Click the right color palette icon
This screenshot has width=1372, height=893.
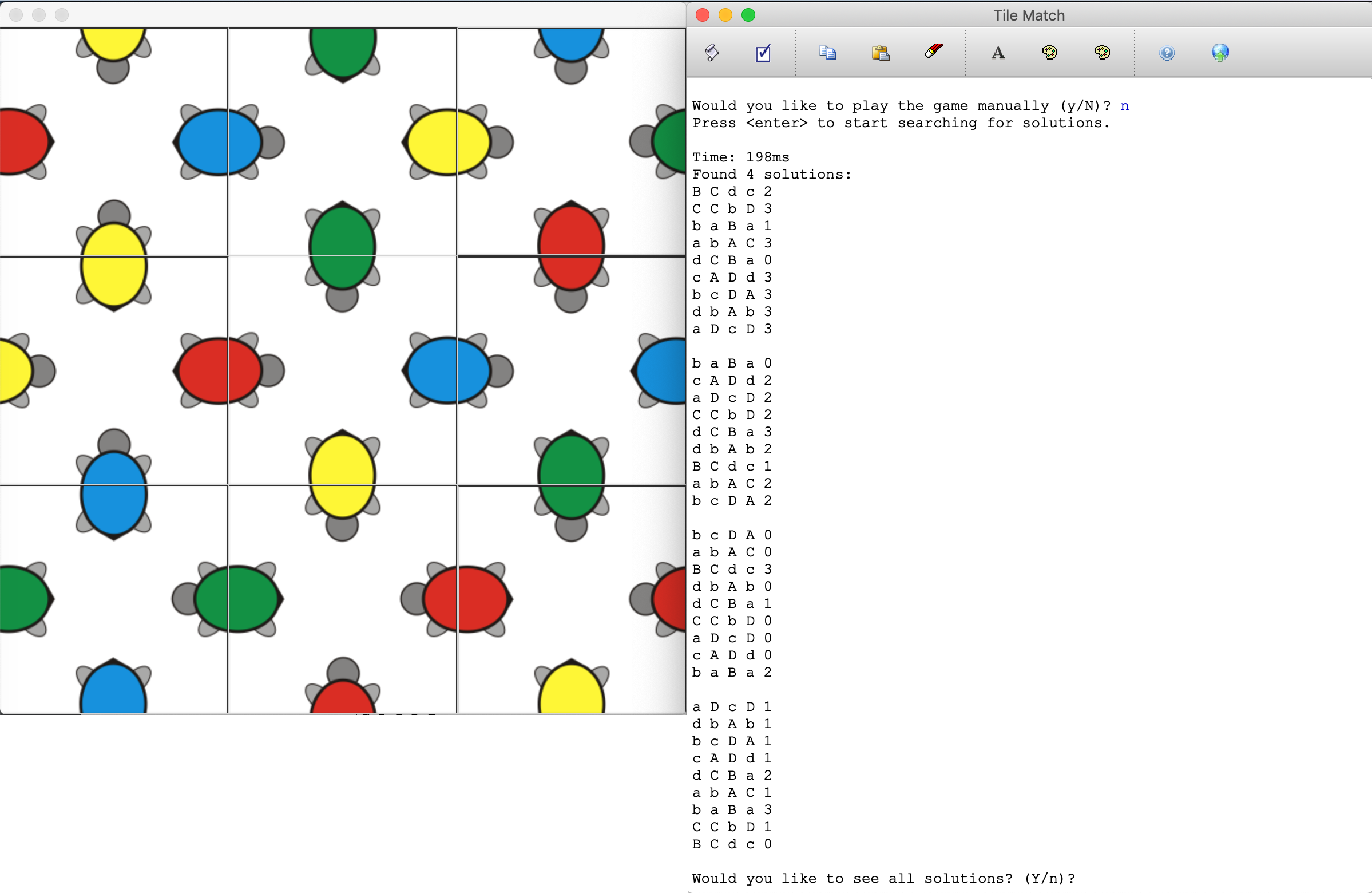1101,53
